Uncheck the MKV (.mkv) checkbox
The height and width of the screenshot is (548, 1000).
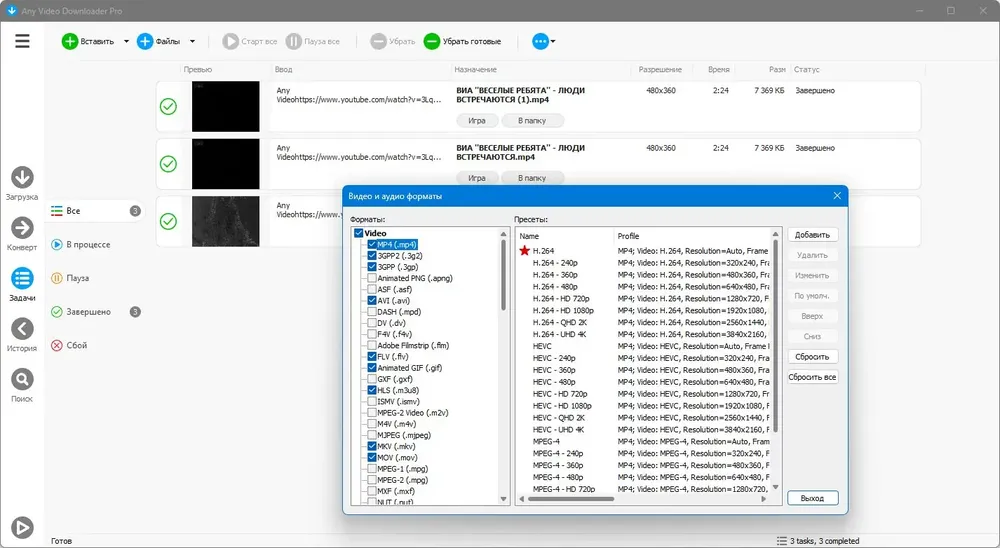372,447
